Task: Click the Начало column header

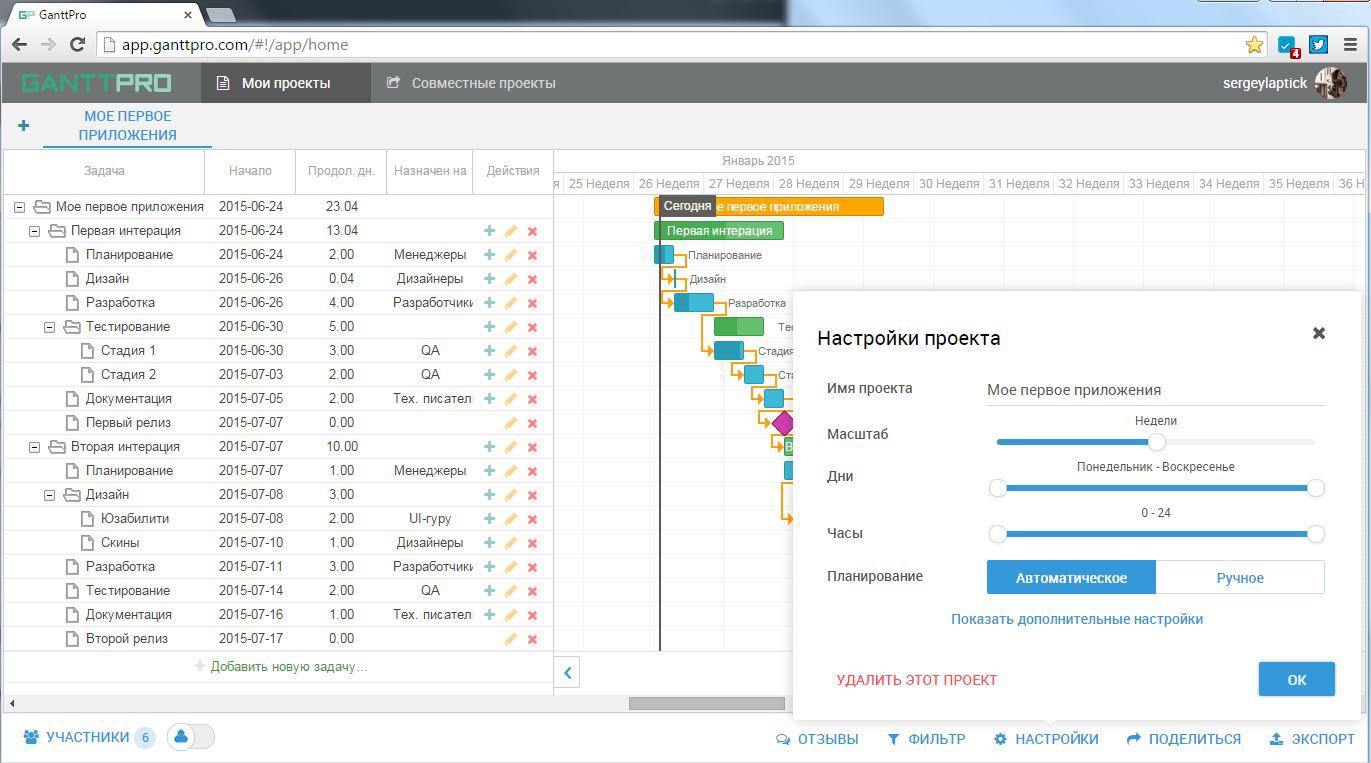Action: click(250, 171)
